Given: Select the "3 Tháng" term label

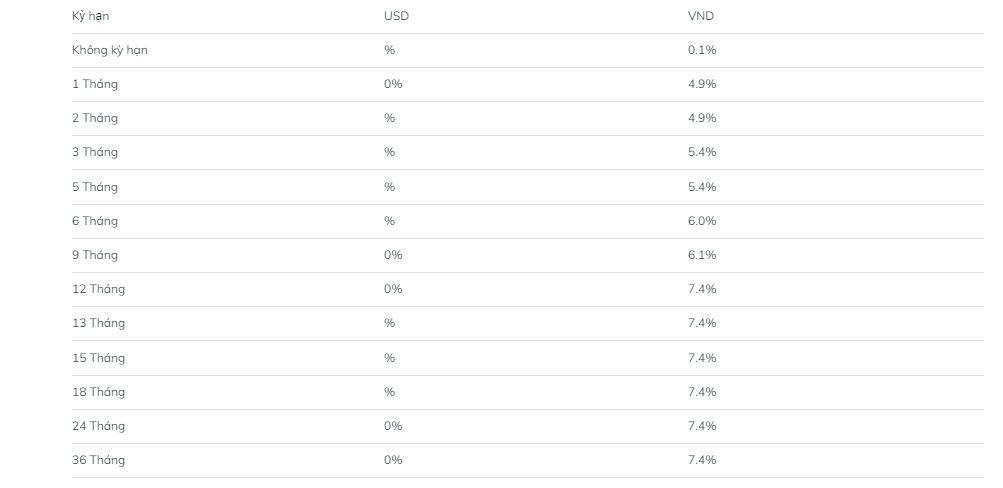Looking at the screenshot, I should (x=94, y=152).
